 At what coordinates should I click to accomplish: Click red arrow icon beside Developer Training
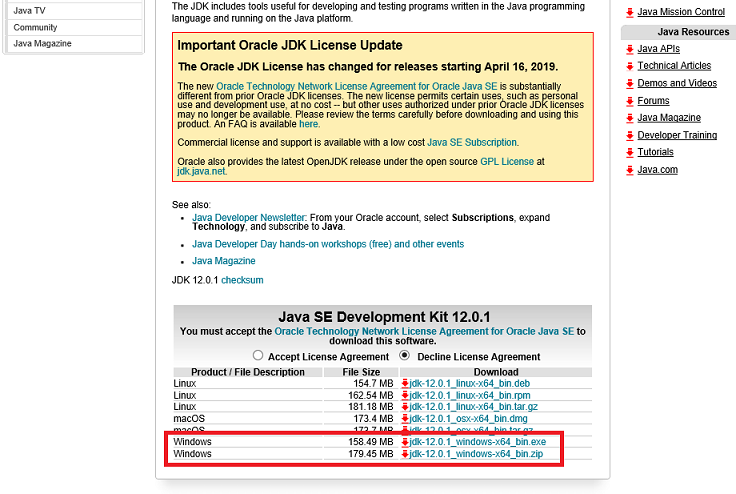click(x=630, y=135)
